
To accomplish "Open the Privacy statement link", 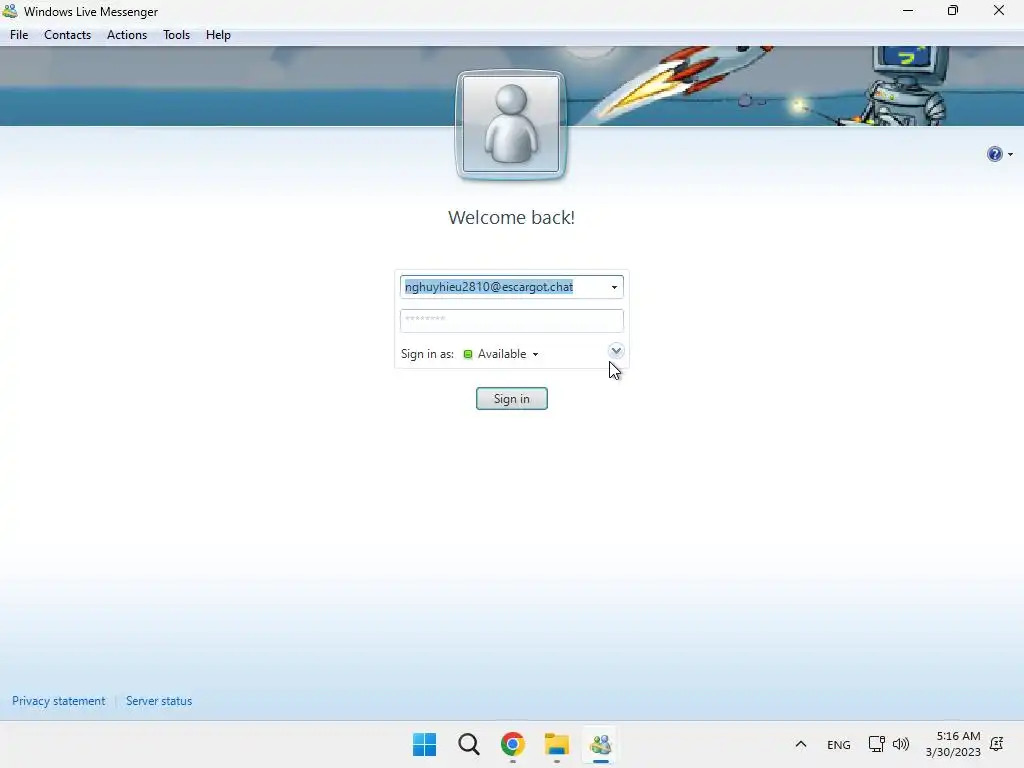I will [x=58, y=701].
